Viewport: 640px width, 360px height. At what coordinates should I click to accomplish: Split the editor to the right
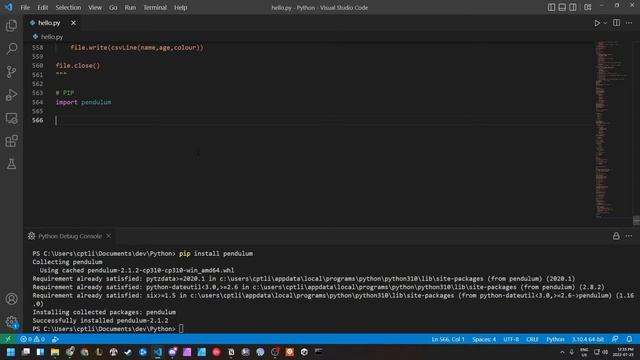616,23
